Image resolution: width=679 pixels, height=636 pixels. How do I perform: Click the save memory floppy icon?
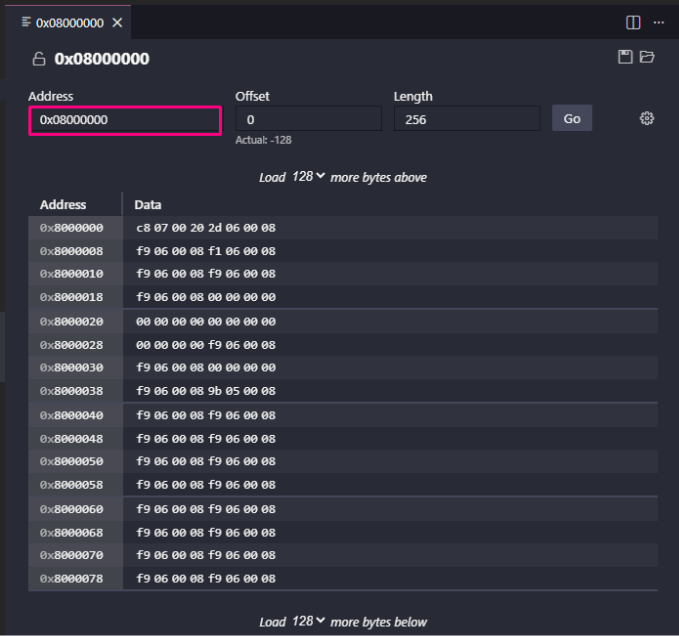pos(625,57)
